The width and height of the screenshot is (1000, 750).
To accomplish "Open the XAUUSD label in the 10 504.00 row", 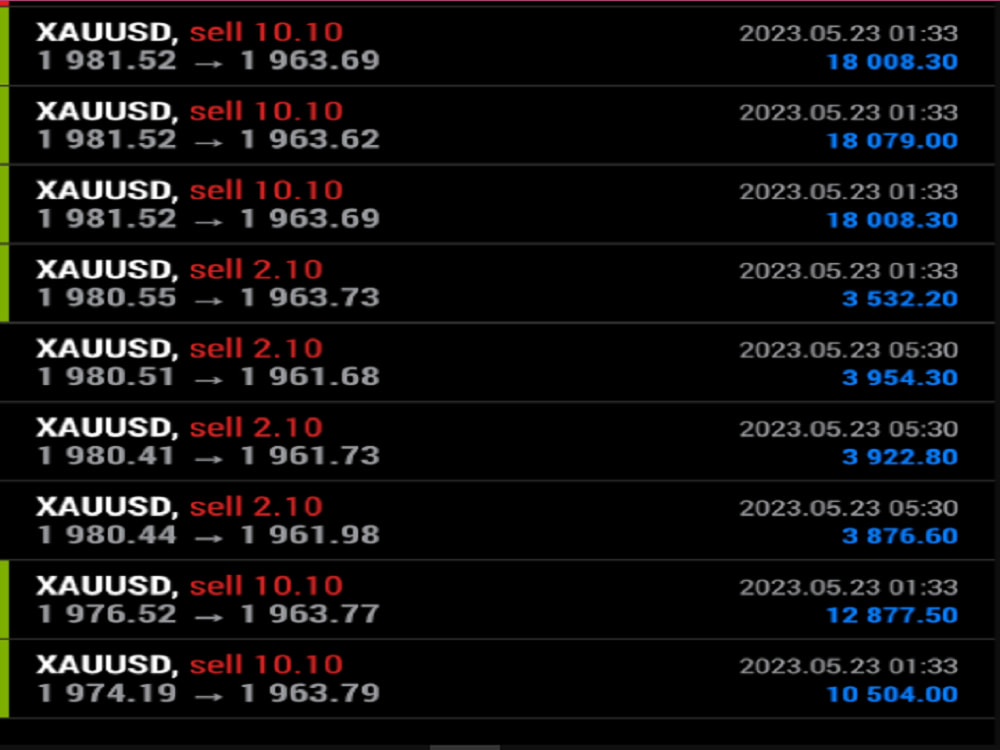I will (107, 665).
